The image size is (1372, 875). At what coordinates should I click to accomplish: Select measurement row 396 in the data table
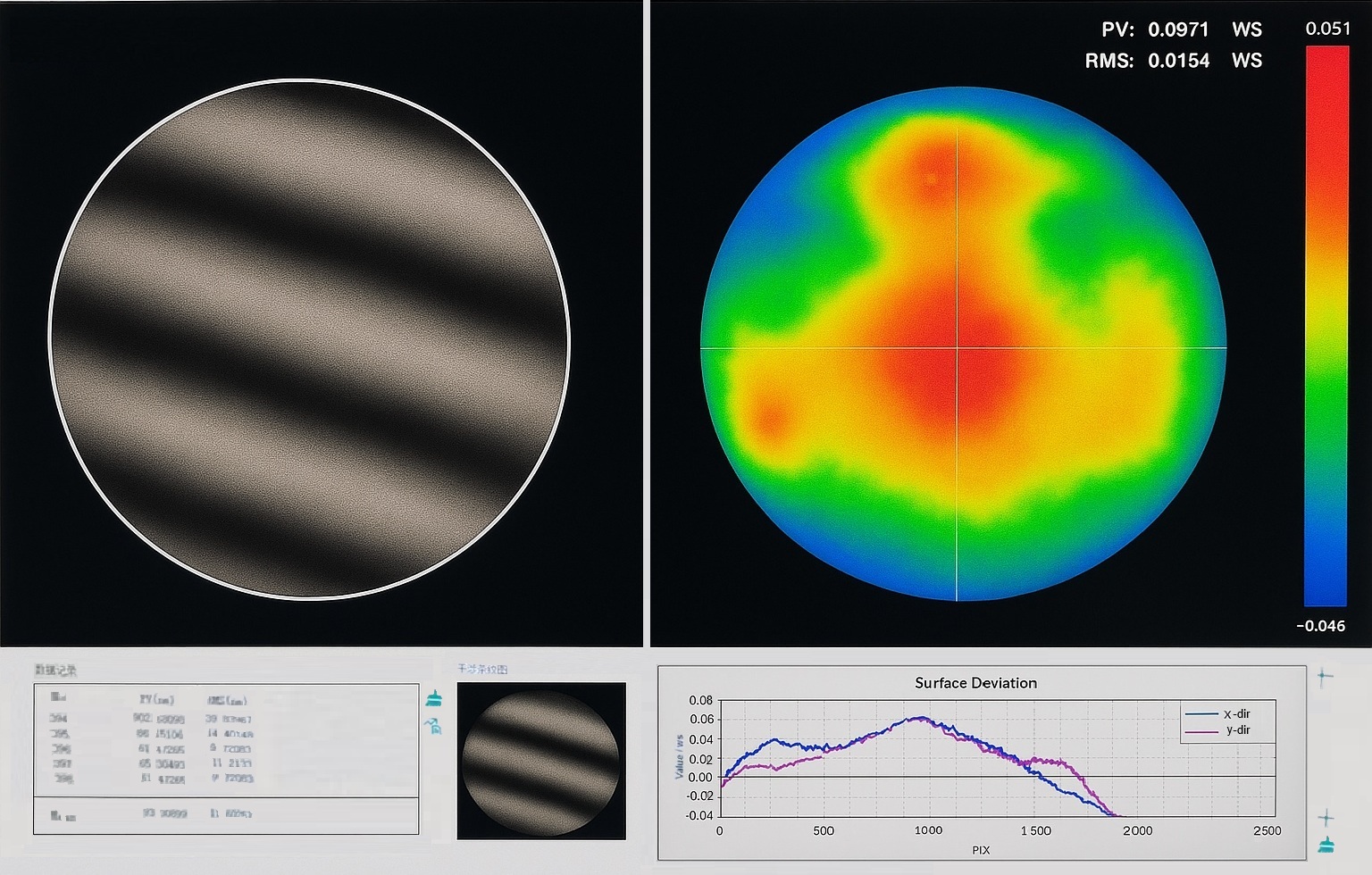coord(226,749)
